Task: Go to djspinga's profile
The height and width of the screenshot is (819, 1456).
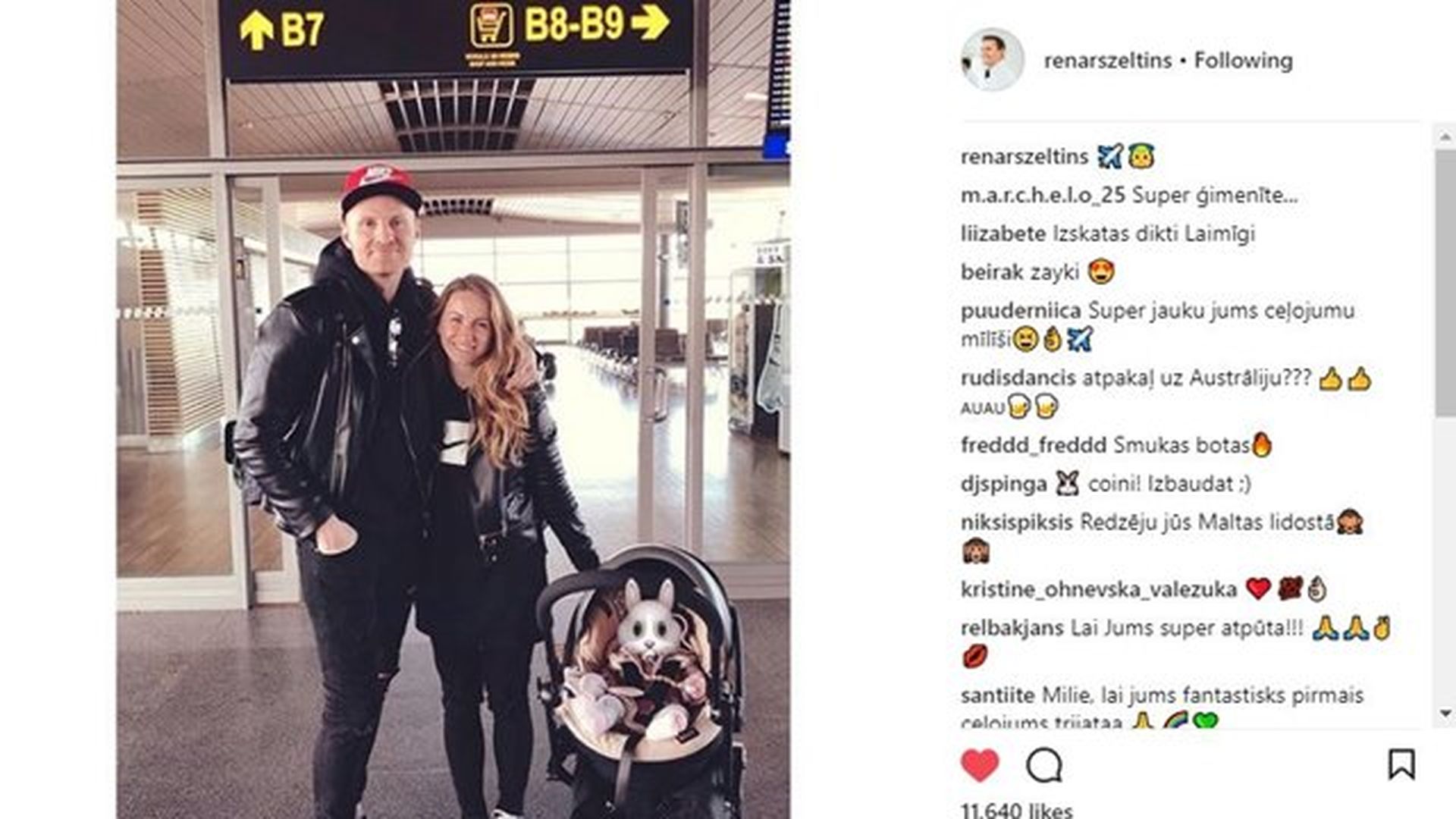Action: pyautogui.click(x=1004, y=484)
